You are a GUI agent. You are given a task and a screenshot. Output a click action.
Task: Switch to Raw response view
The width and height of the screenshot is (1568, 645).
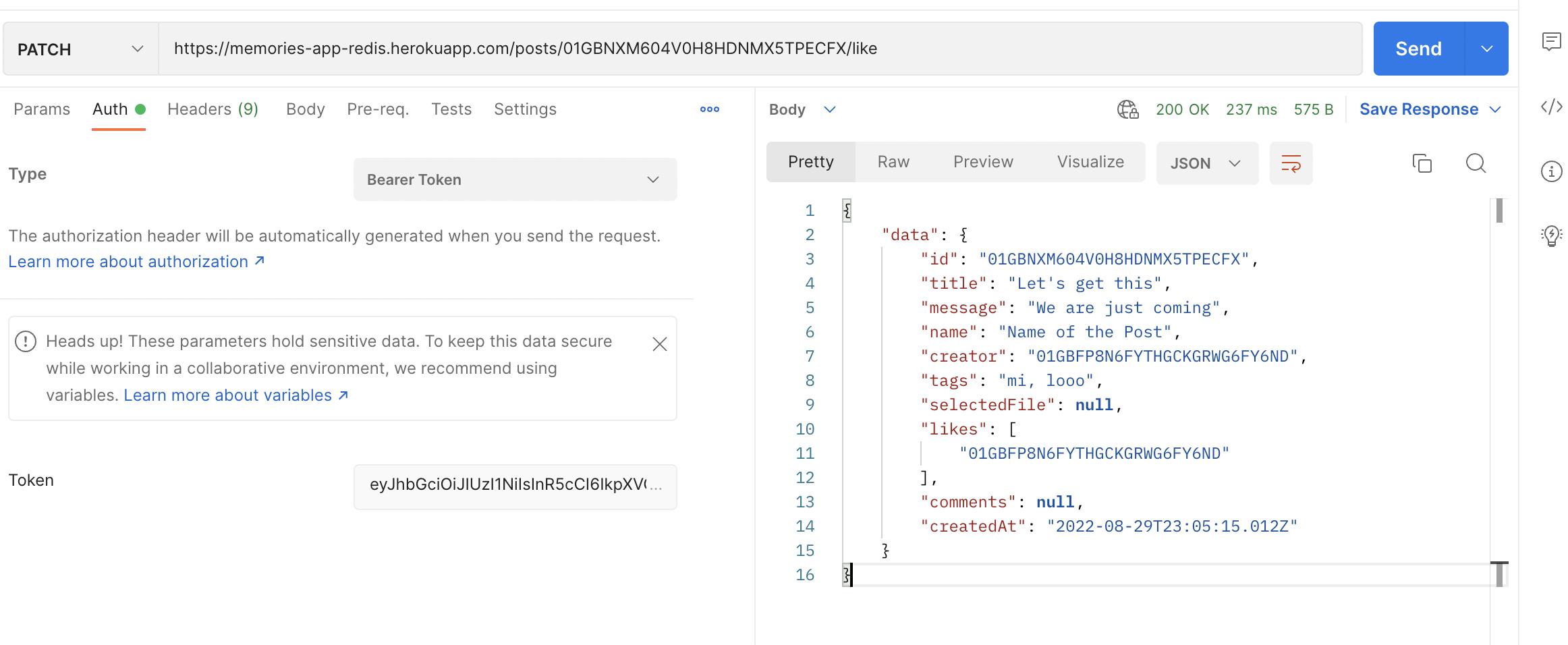tap(893, 162)
